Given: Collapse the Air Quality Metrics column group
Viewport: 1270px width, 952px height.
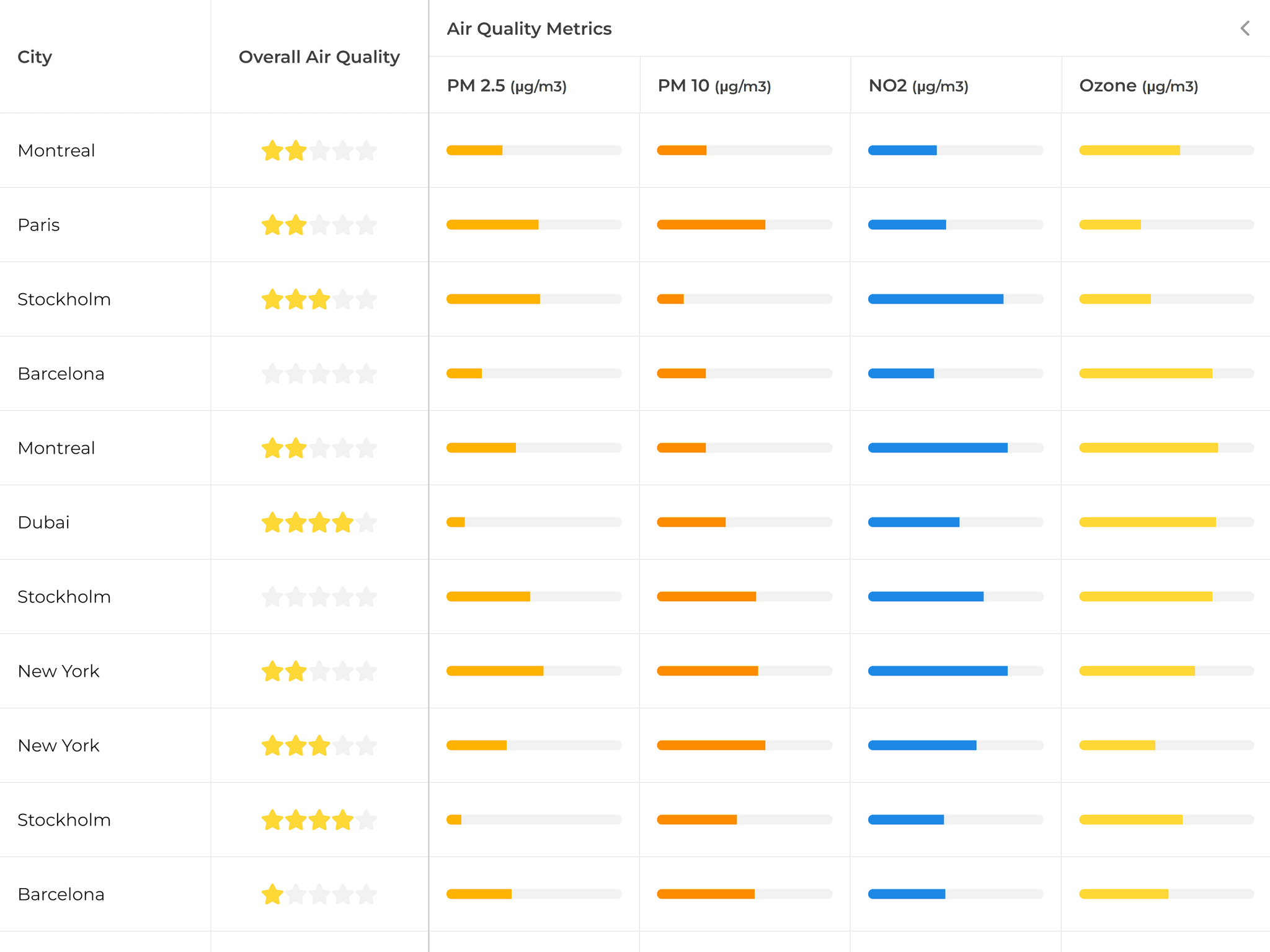Looking at the screenshot, I should (x=1245, y=29).
